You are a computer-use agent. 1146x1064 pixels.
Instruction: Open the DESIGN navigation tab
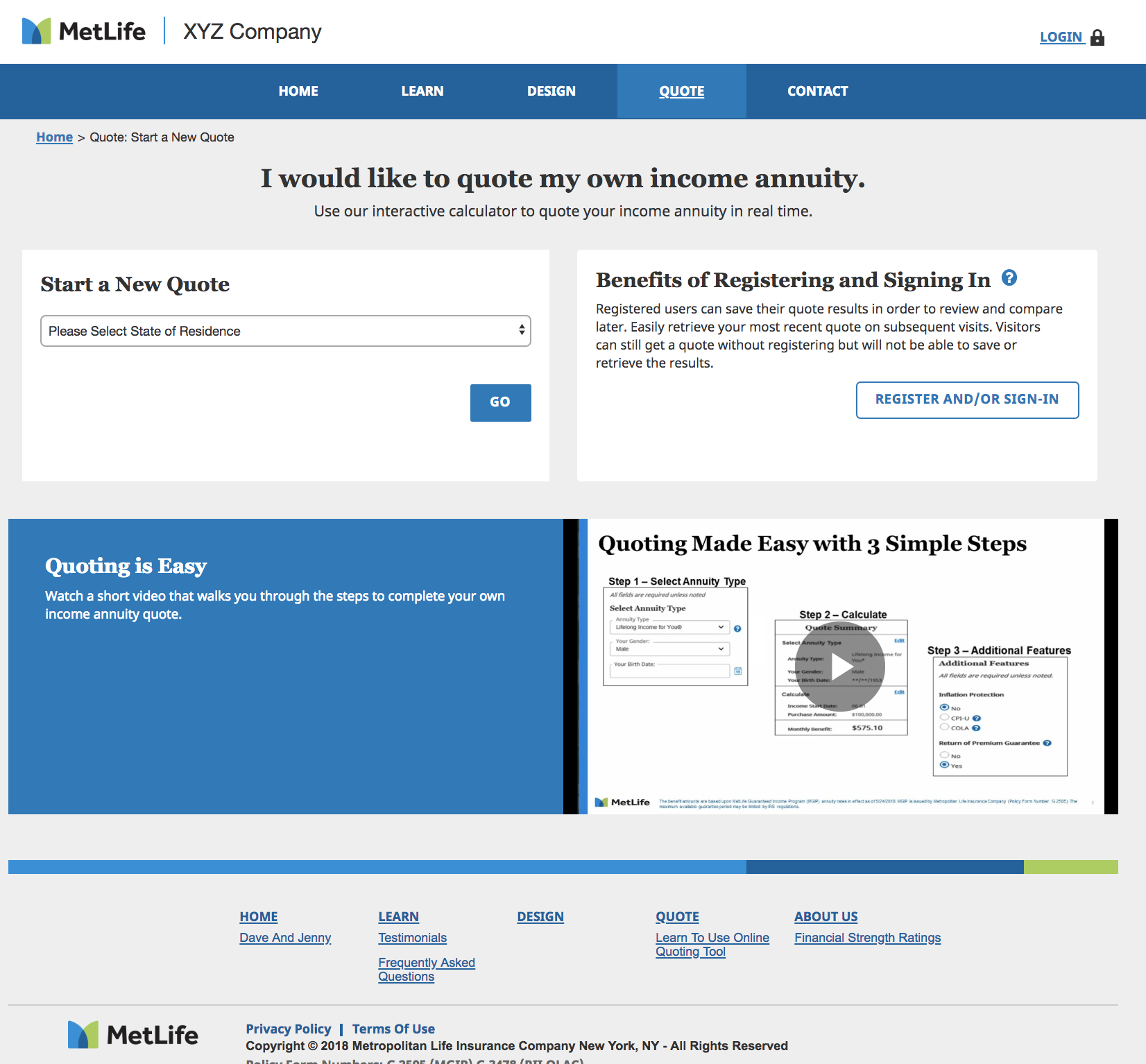[x=551, y=91]
